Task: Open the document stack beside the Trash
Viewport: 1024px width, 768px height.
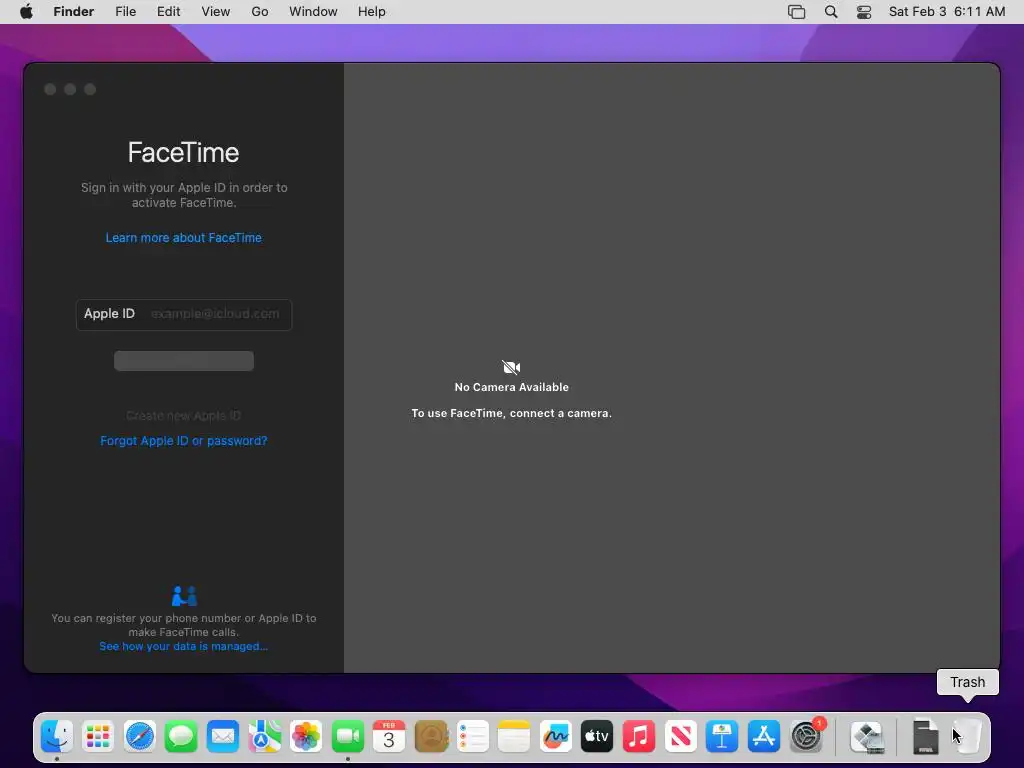Action: pyautogui.click(x=925, y=737)
